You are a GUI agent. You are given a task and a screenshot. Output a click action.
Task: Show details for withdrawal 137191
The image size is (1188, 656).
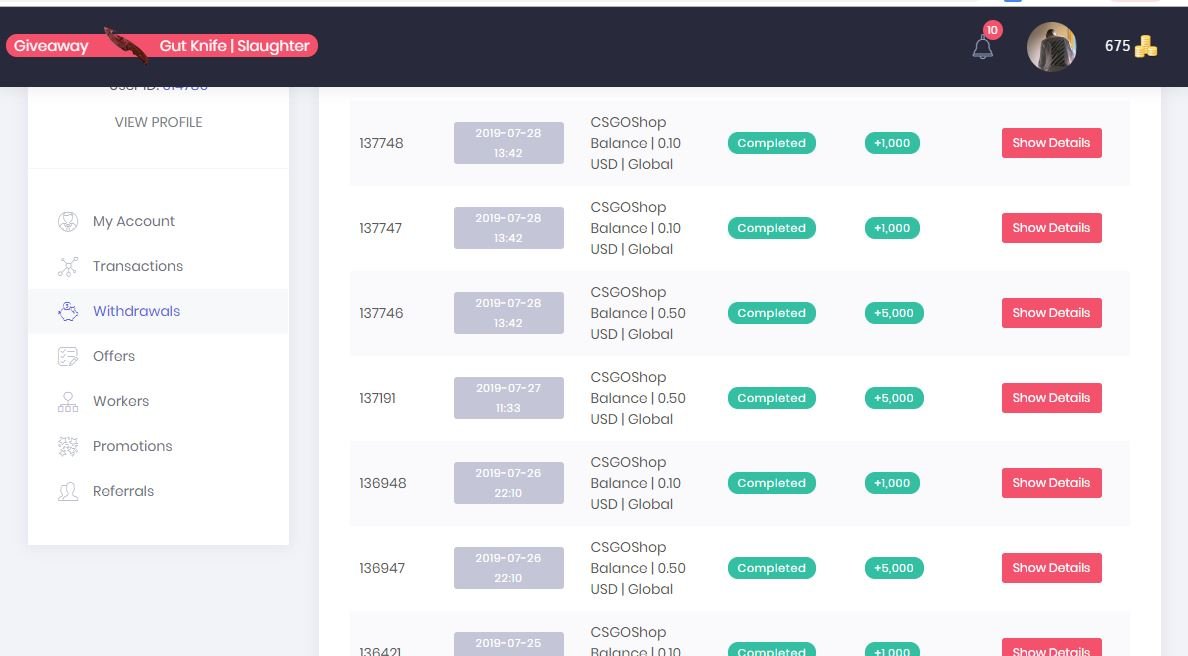click(1051, 398)
